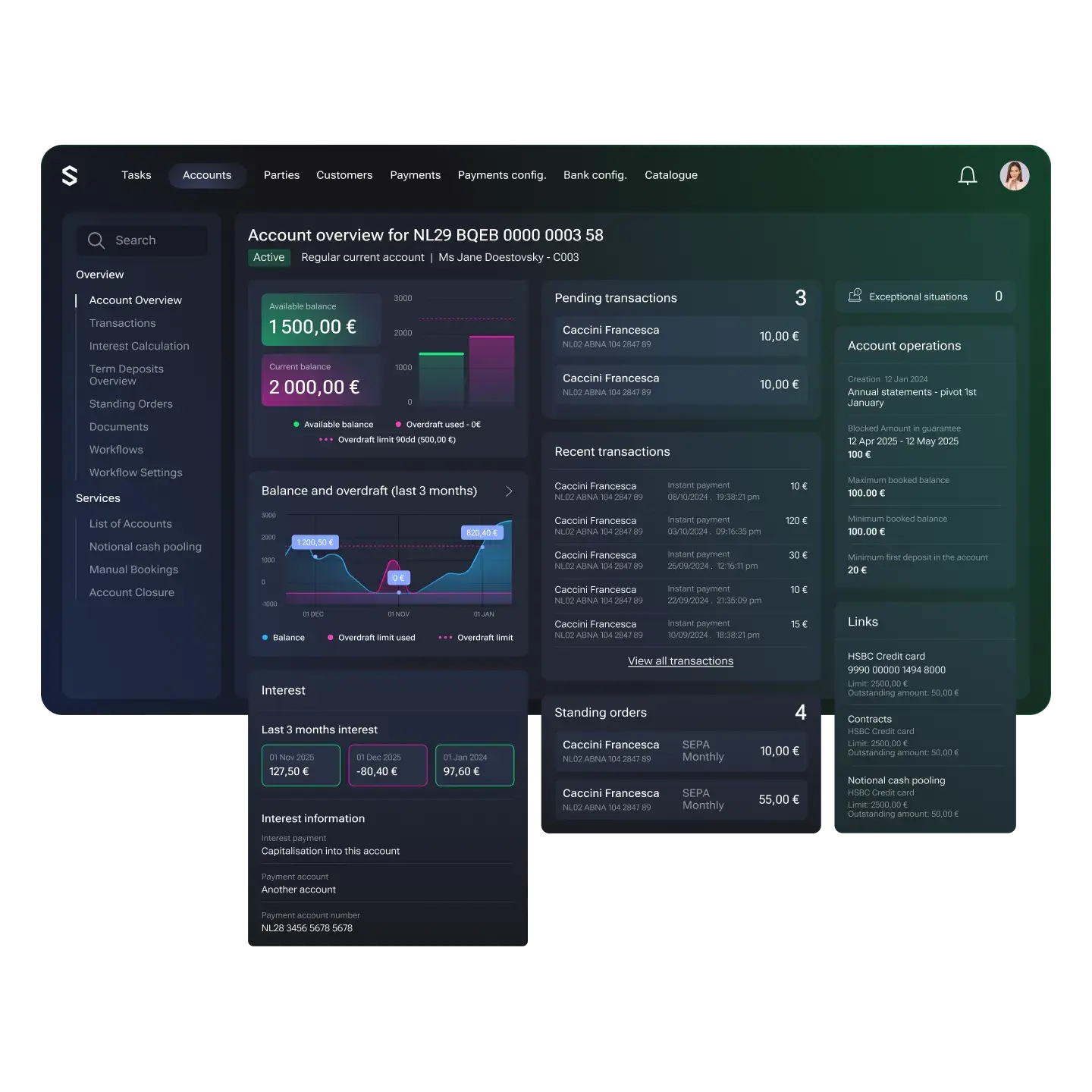This screenshot has width=1092, height=1092.
Task: Click the 1 200,50 € chart marker
Action: coord(315,542)
